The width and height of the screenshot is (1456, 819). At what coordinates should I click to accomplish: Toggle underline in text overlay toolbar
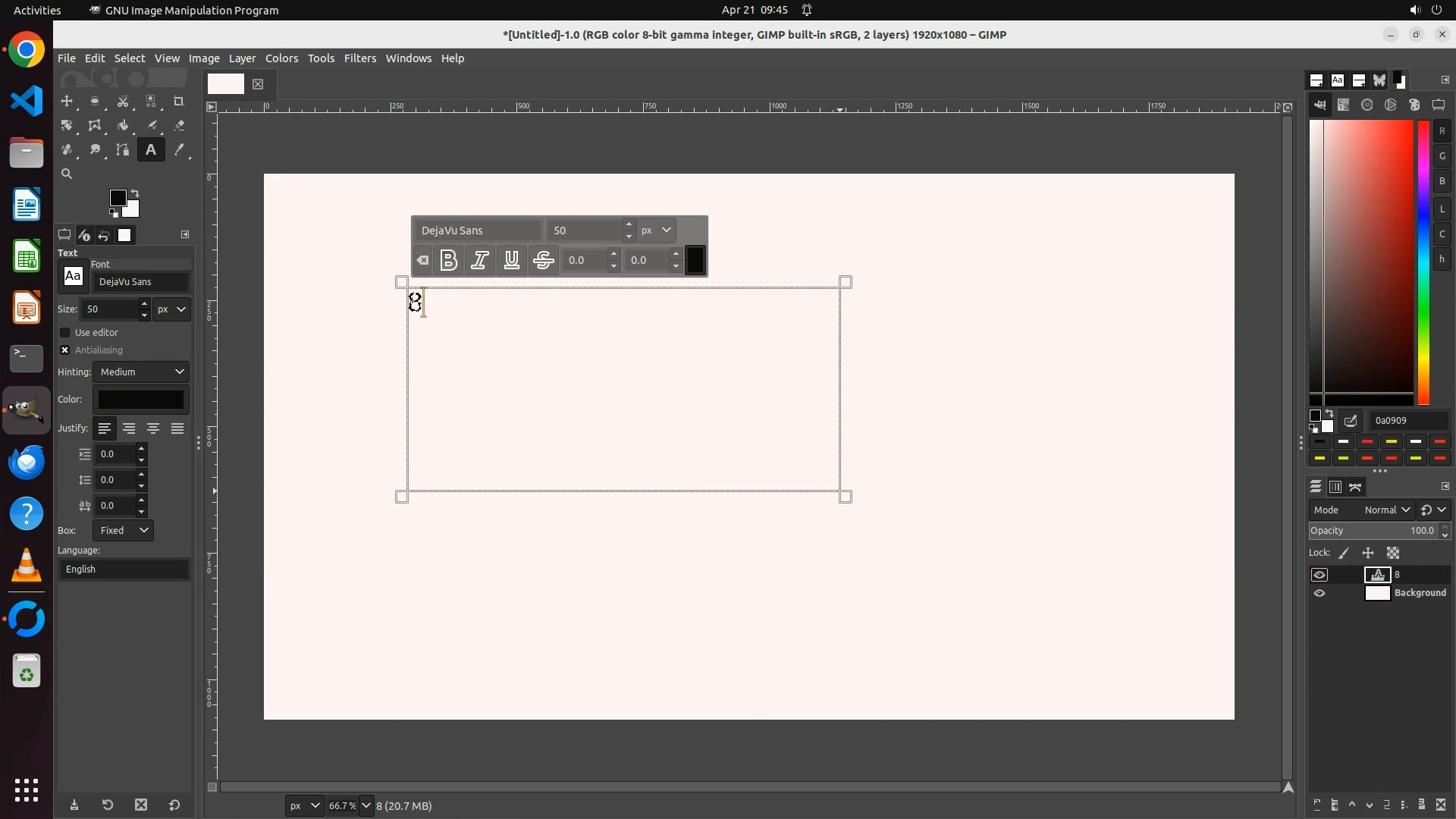coord(512,260)
